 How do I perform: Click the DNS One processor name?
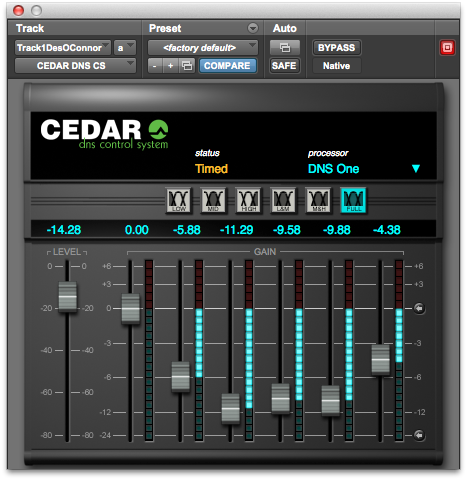point(333,169)
